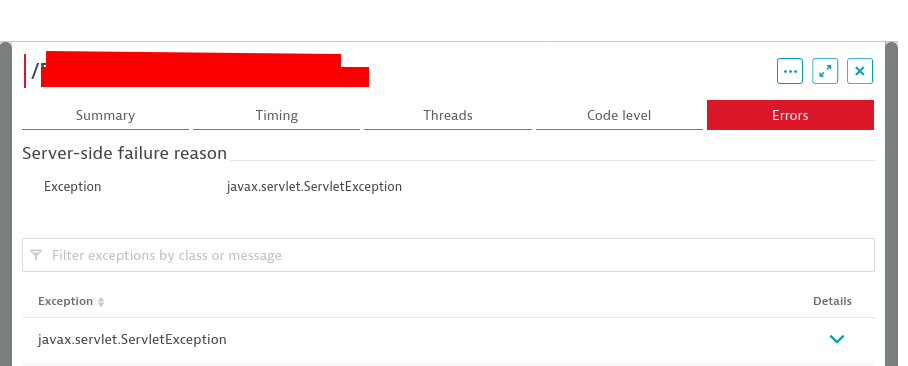Image resolution: width=908 pixels, height=366 pixels.
Task: Expand details chevron for ServletException row
Action: [837, 339]
